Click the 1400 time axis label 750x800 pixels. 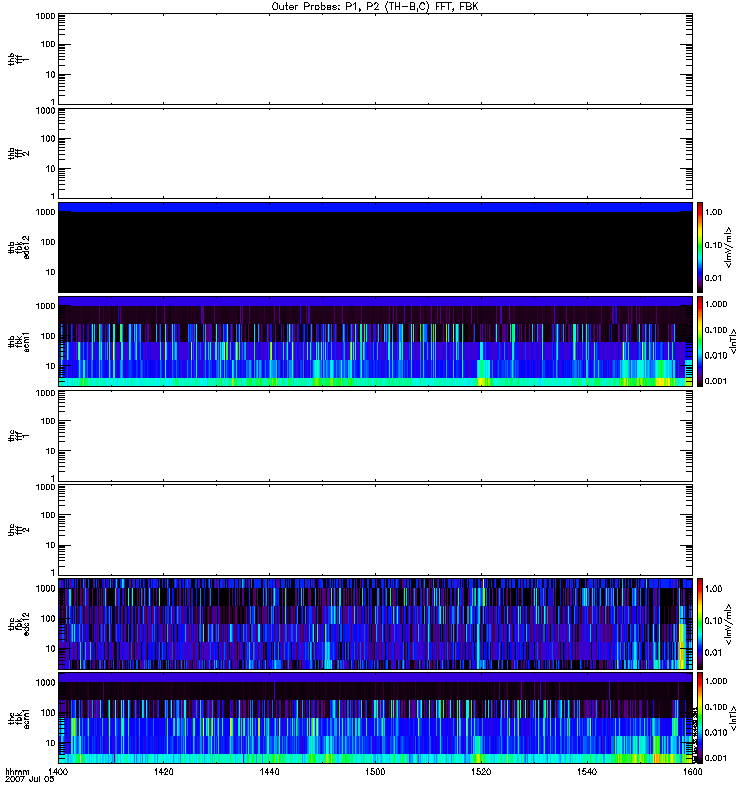[59, 773]
